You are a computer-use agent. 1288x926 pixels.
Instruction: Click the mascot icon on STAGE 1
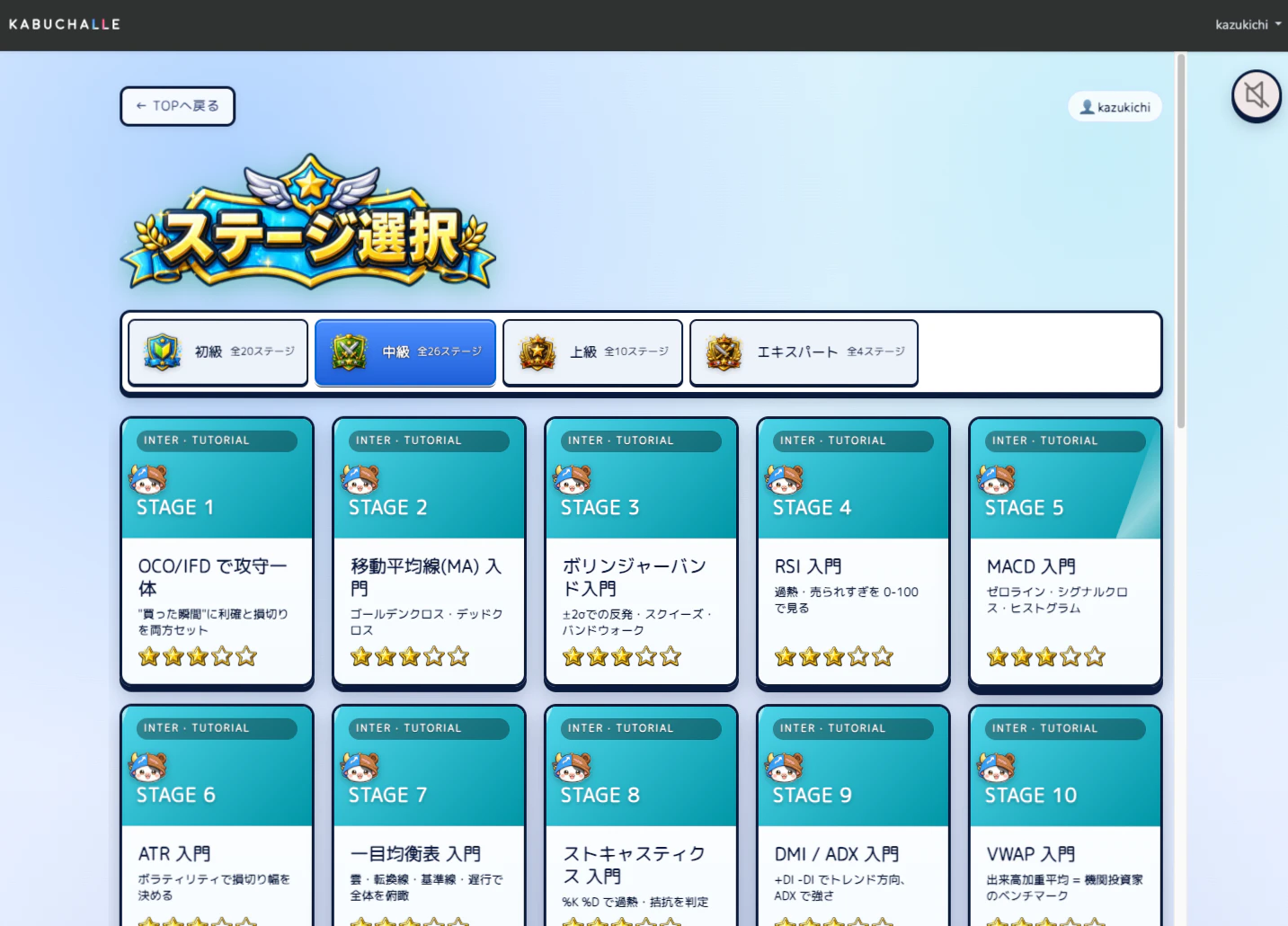pos(148,480)
